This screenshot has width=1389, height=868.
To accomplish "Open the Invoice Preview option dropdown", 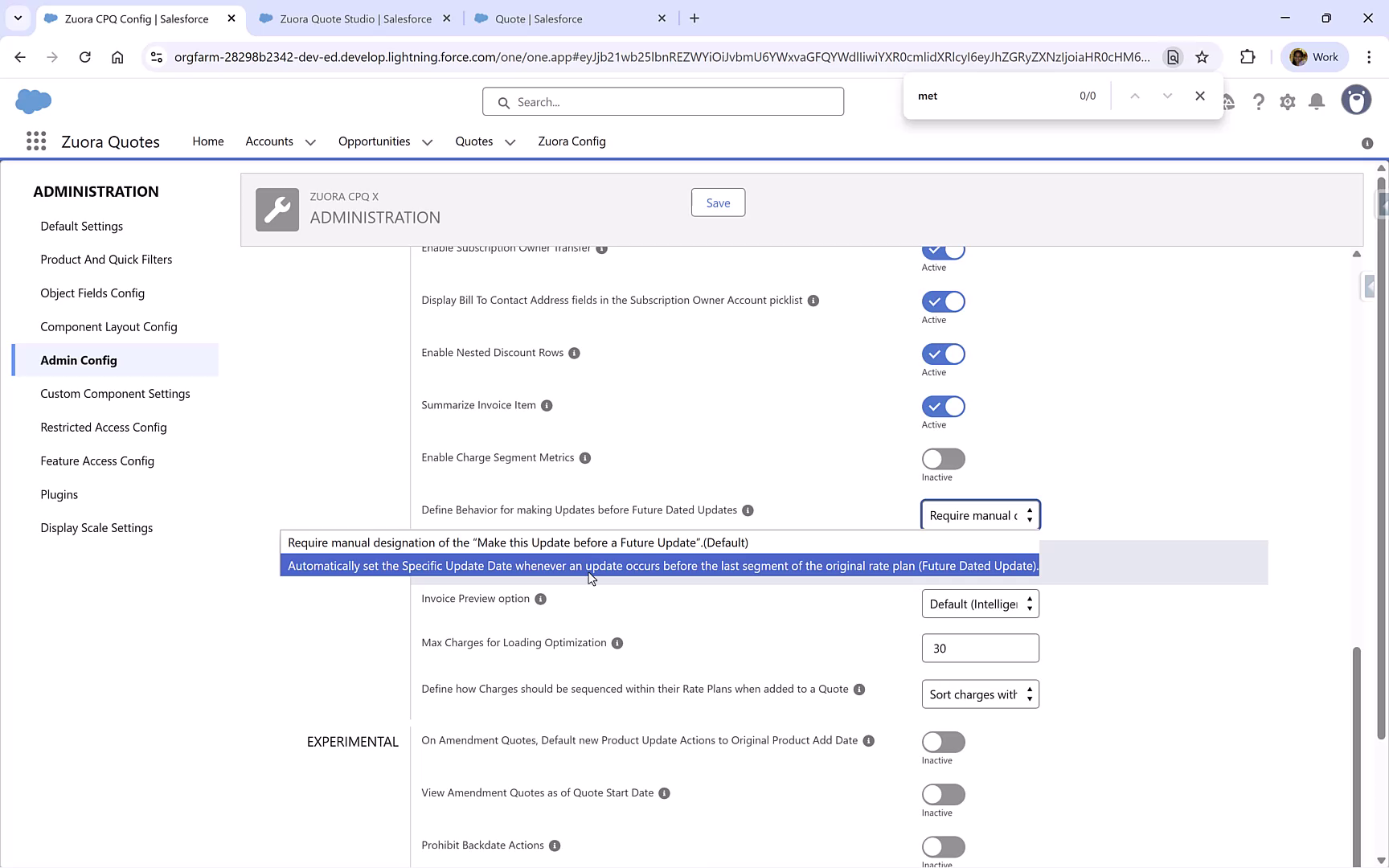I will pyautogui.click(x=980, y=604).
